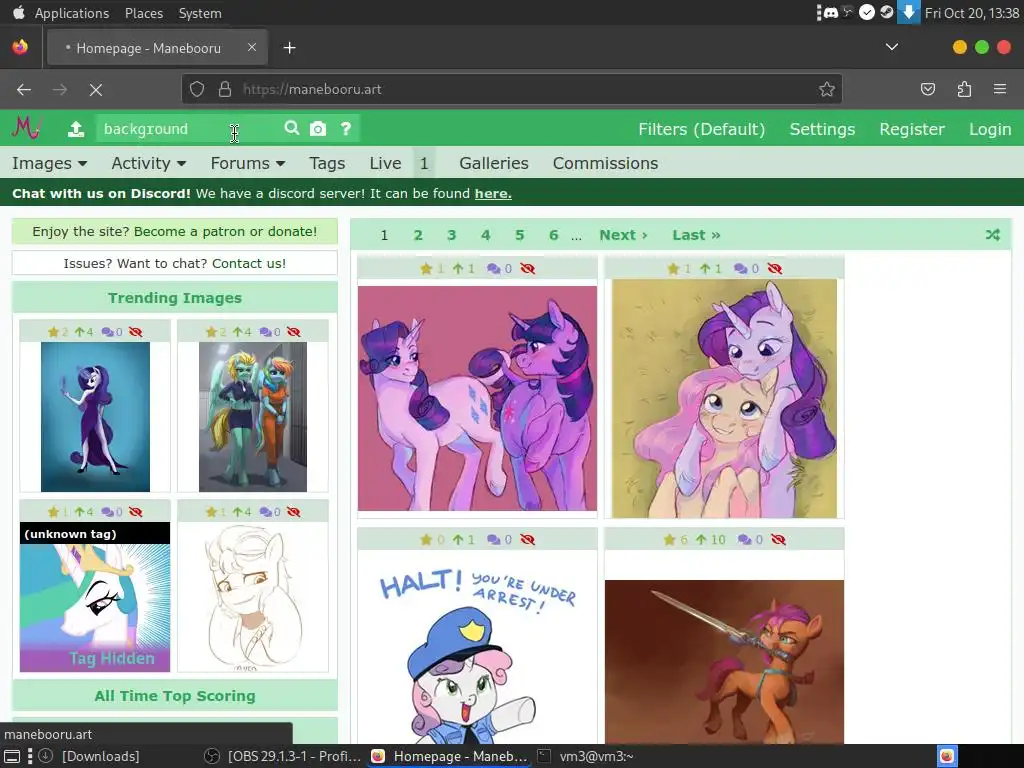This screenshot has width=1024, height=768.
Task: Open a new tab with plus button
Action: coord(289,48)
